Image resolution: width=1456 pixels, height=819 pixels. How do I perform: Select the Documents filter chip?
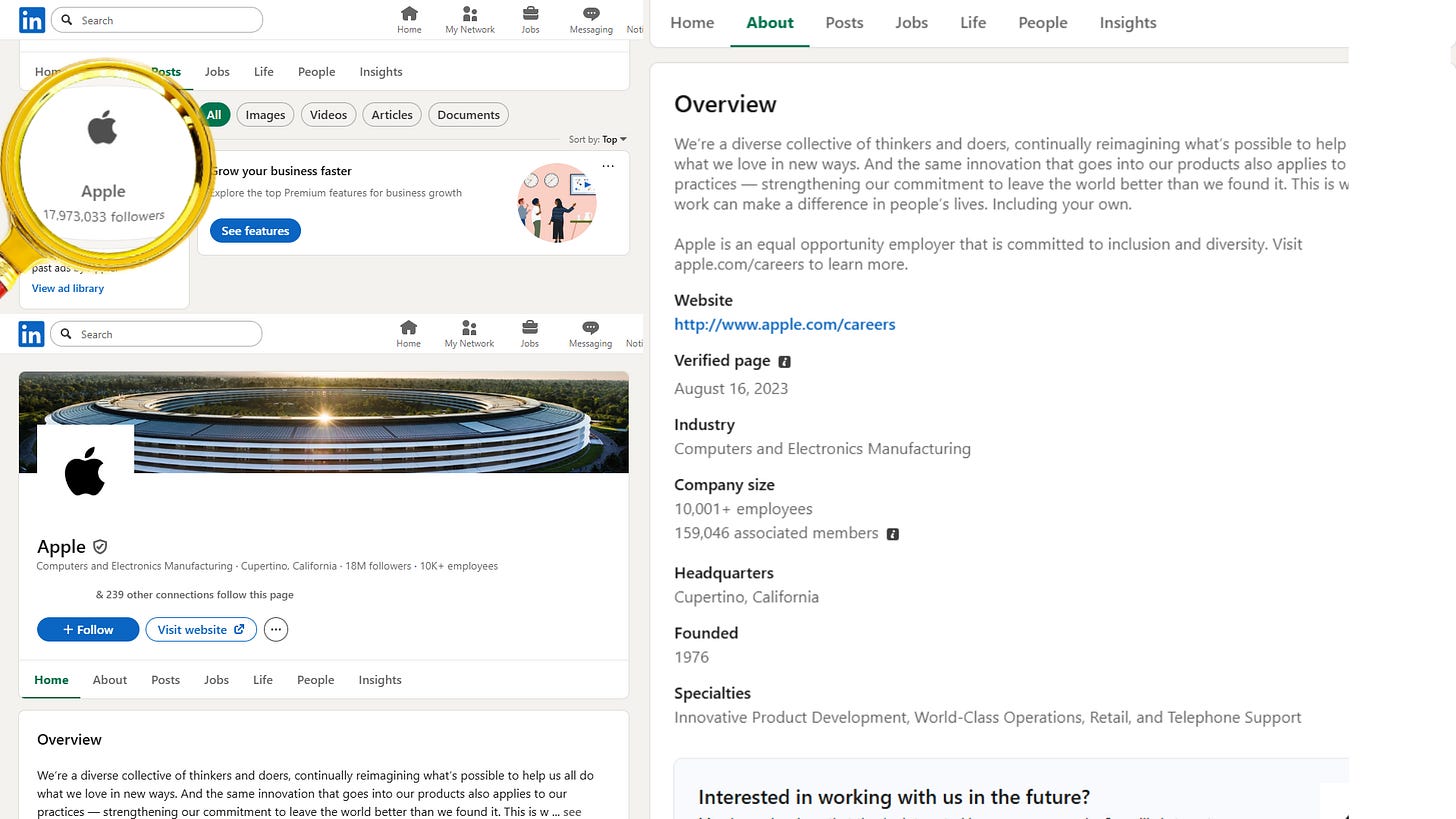coord(468,115)
